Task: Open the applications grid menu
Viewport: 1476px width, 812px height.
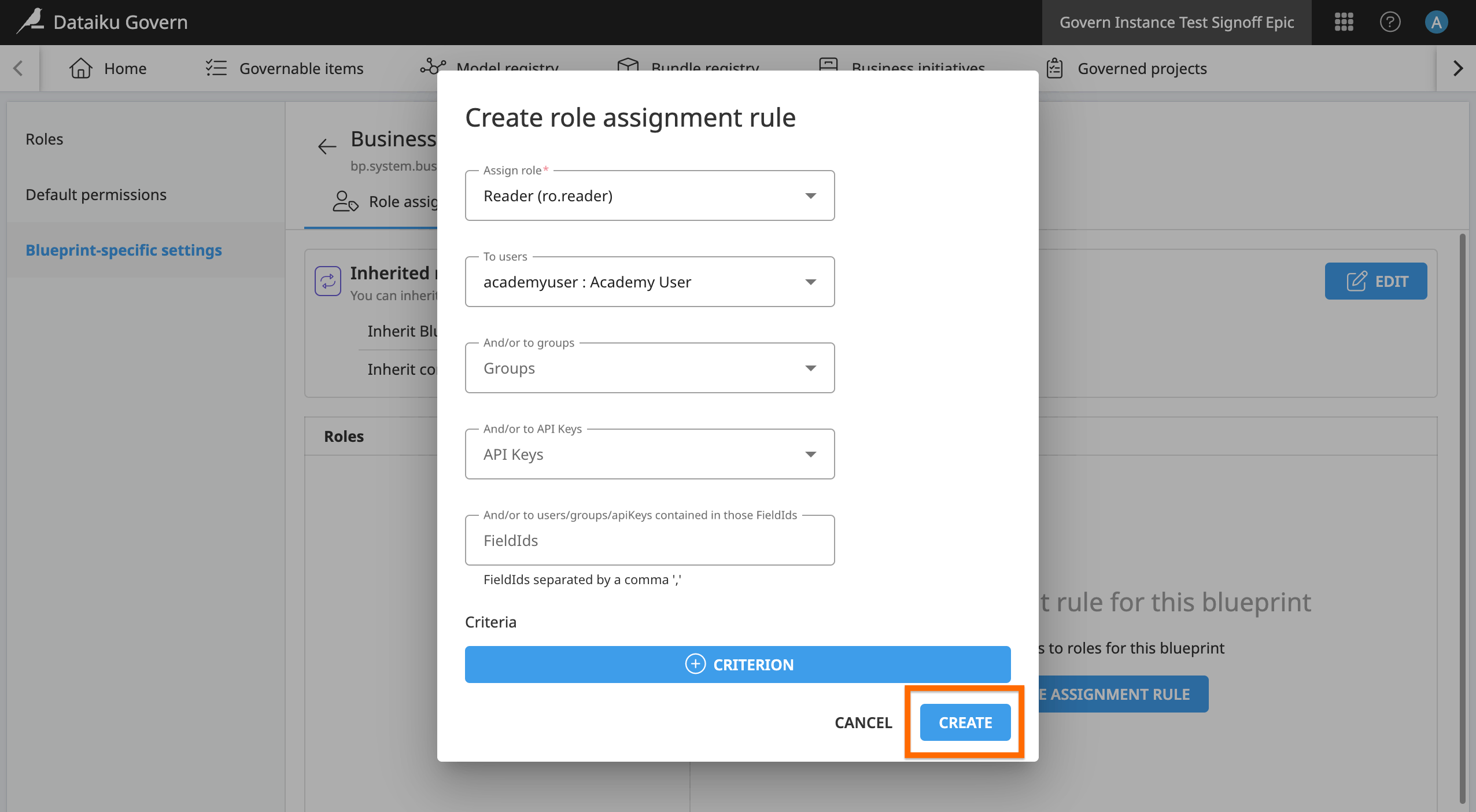Action: click(1344, 22)
